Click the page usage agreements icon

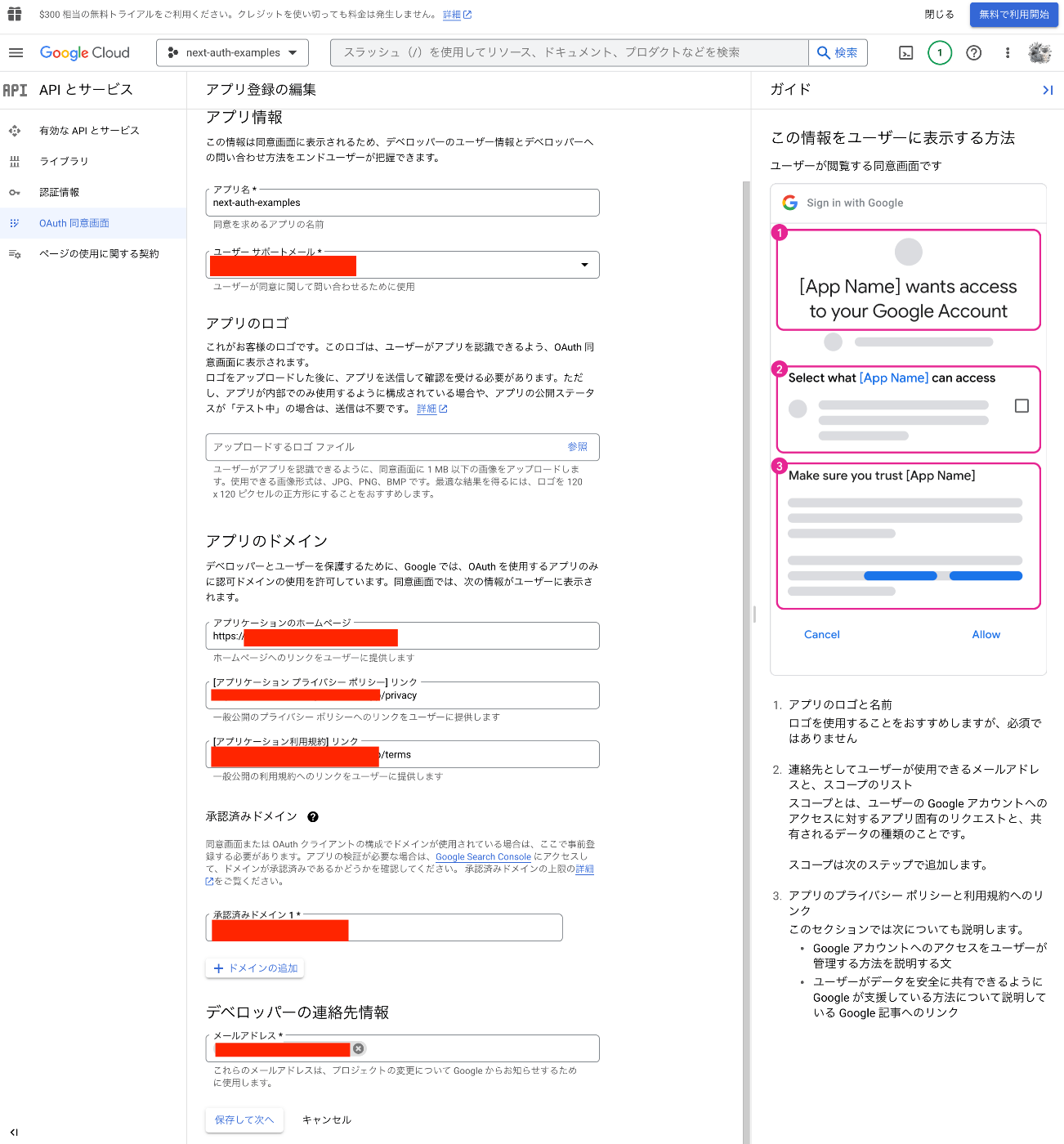[x=14, y=254]
